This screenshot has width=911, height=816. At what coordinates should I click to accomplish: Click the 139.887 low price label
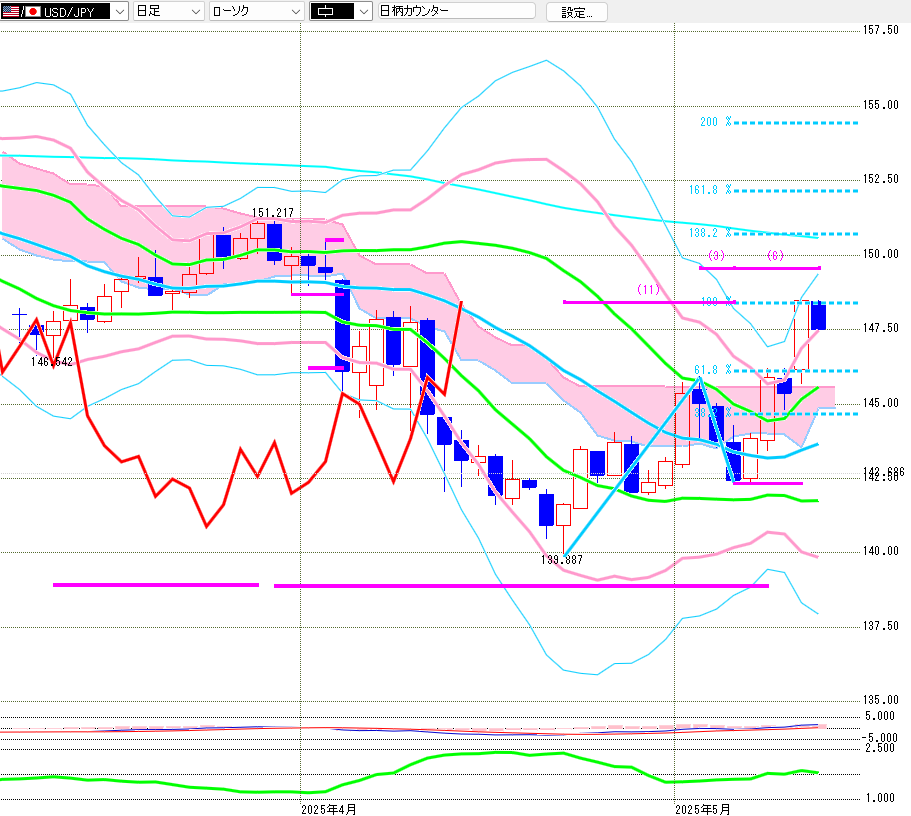pyautogui.click(x=562, y=560)
